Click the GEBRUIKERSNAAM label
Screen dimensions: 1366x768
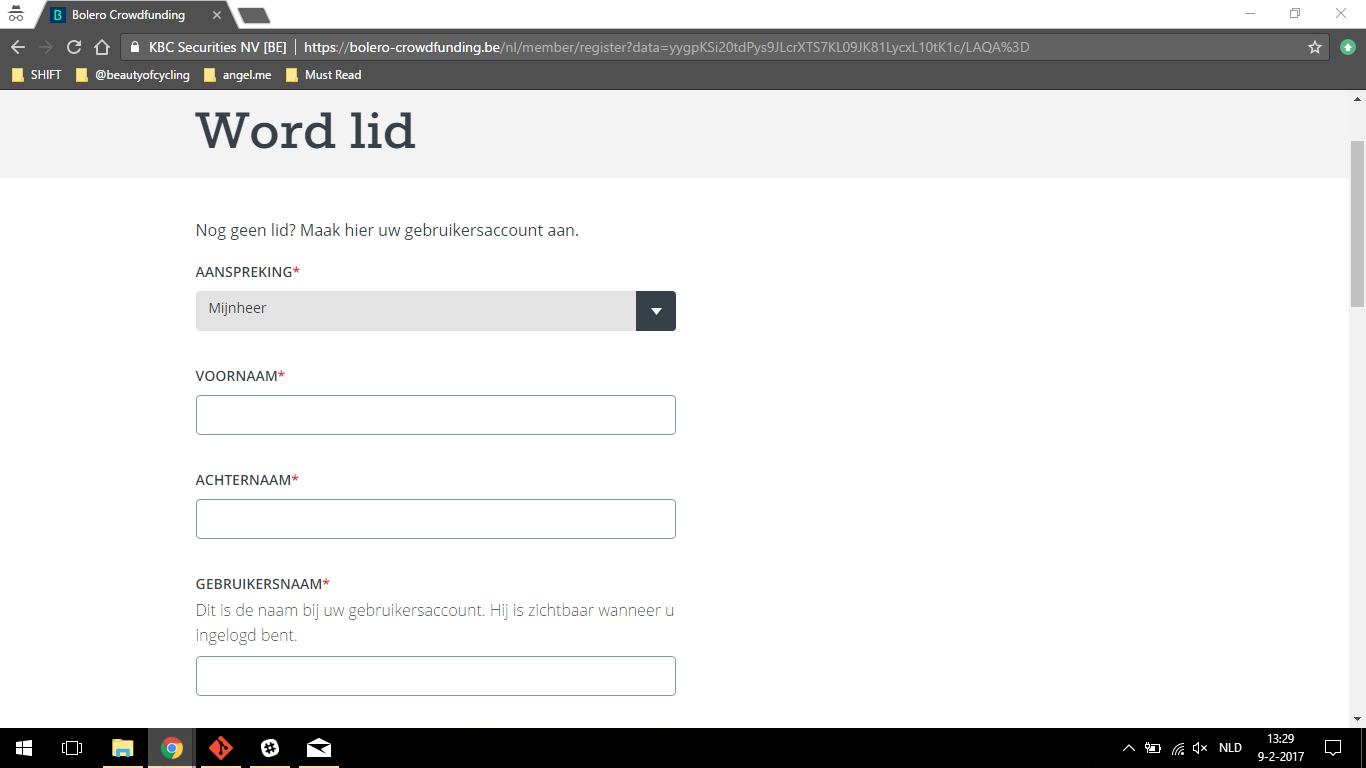[x=263, y=584]
